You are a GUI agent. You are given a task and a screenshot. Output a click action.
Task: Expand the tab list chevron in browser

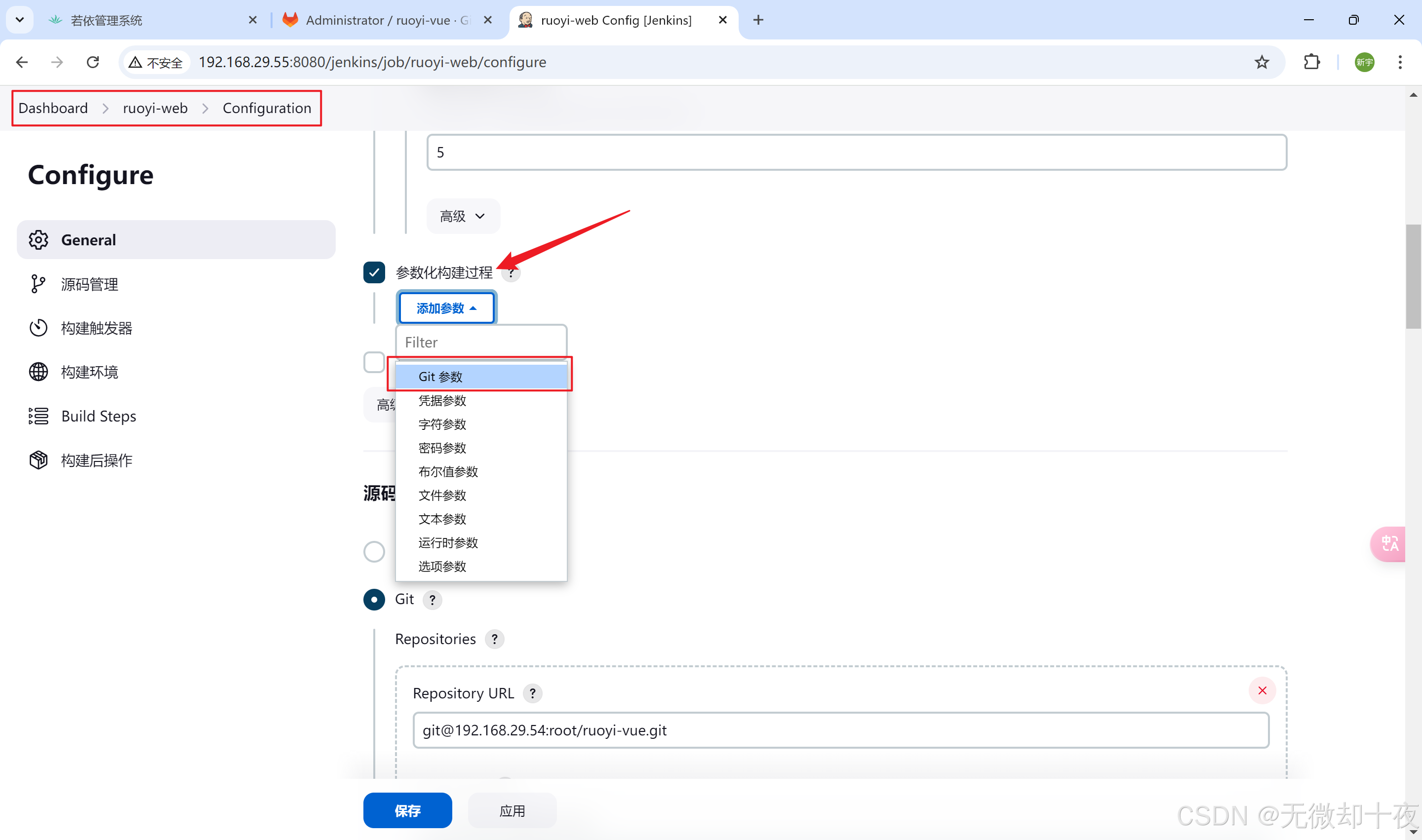(20, 20)
